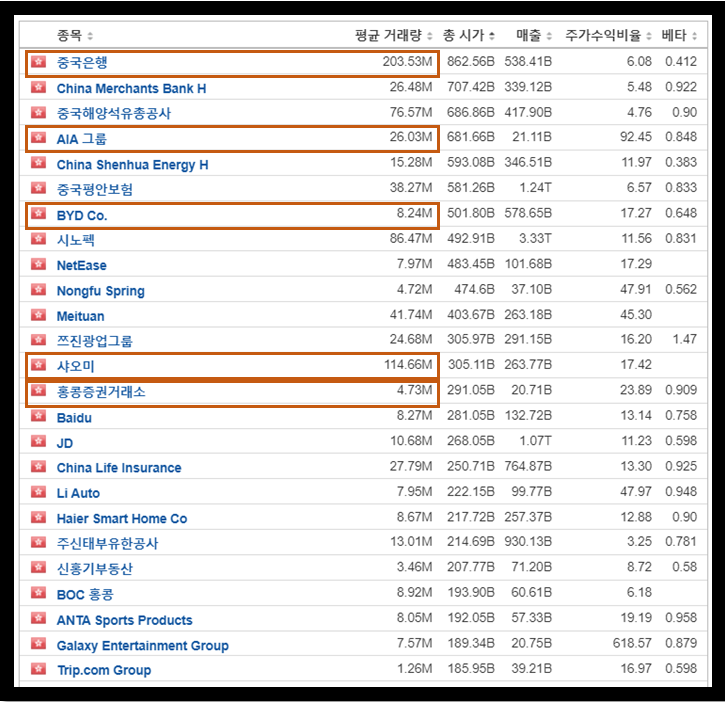
Task: Click flag icon beside 시노펙
Action: tap(38, 239)
